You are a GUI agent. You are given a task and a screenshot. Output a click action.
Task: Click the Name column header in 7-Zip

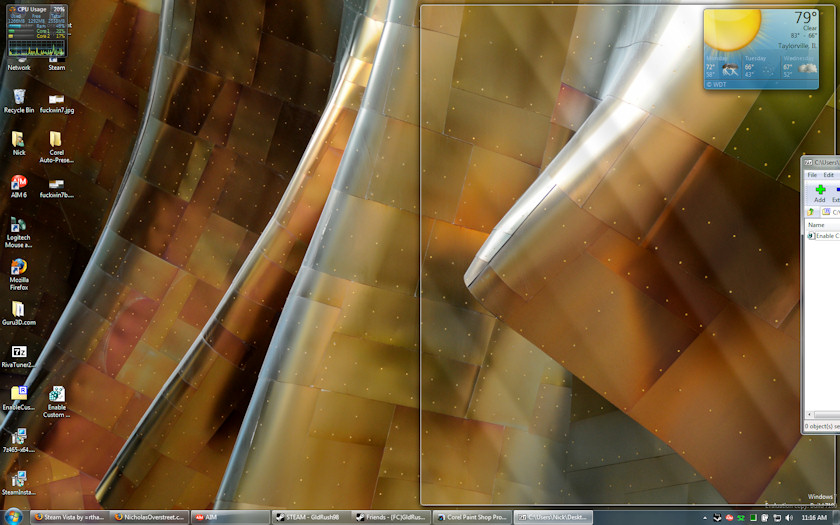point(822,225)
